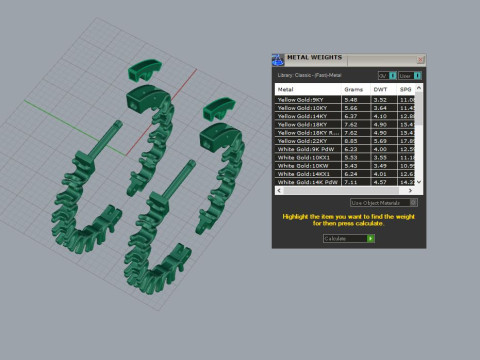This screenshot has width=480, height=360.
Task: Sort by the DWT column header
Action: click(x=384, y=89)
